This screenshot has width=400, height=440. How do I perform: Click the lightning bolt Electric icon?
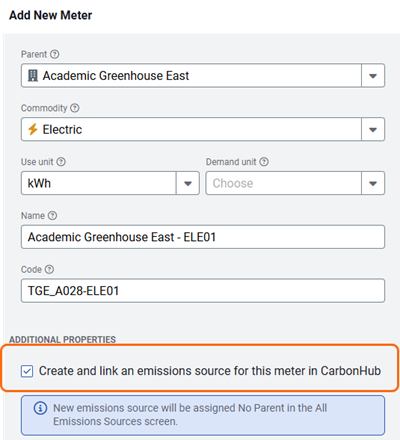click(x=33, y=129)
